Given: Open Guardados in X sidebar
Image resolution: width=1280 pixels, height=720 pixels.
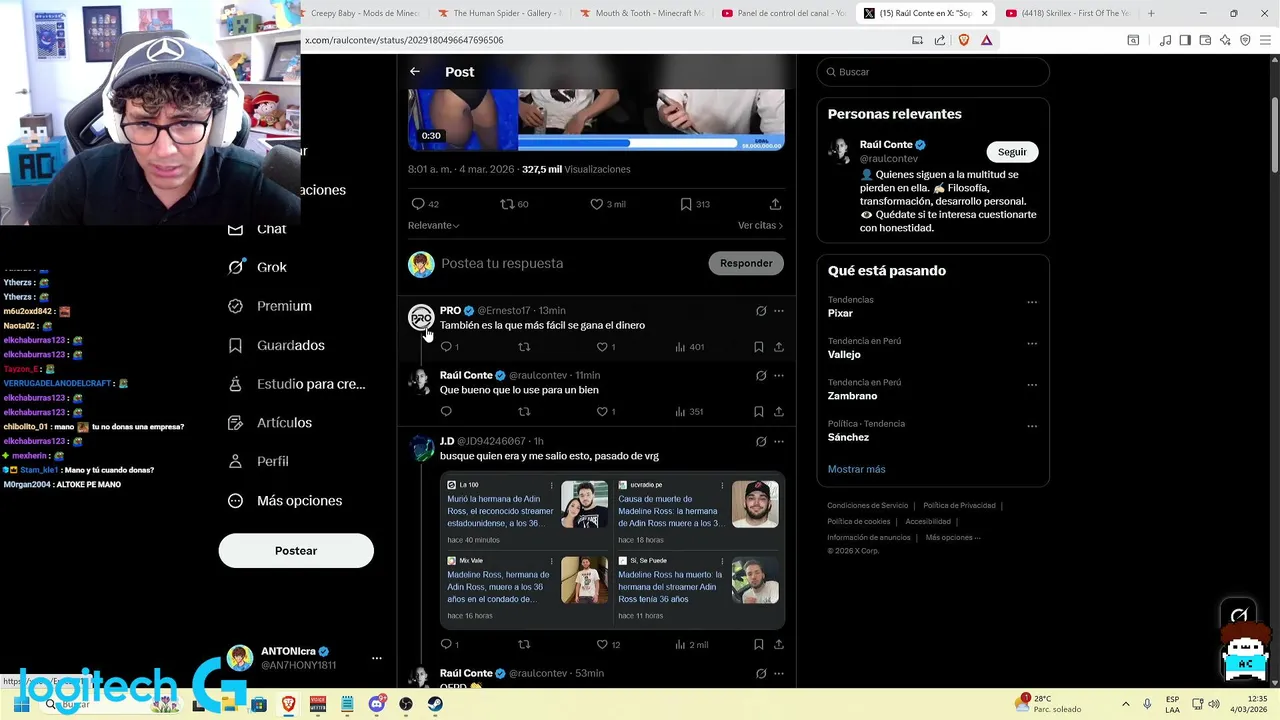Looking at the screenshot, I should 276,345.
